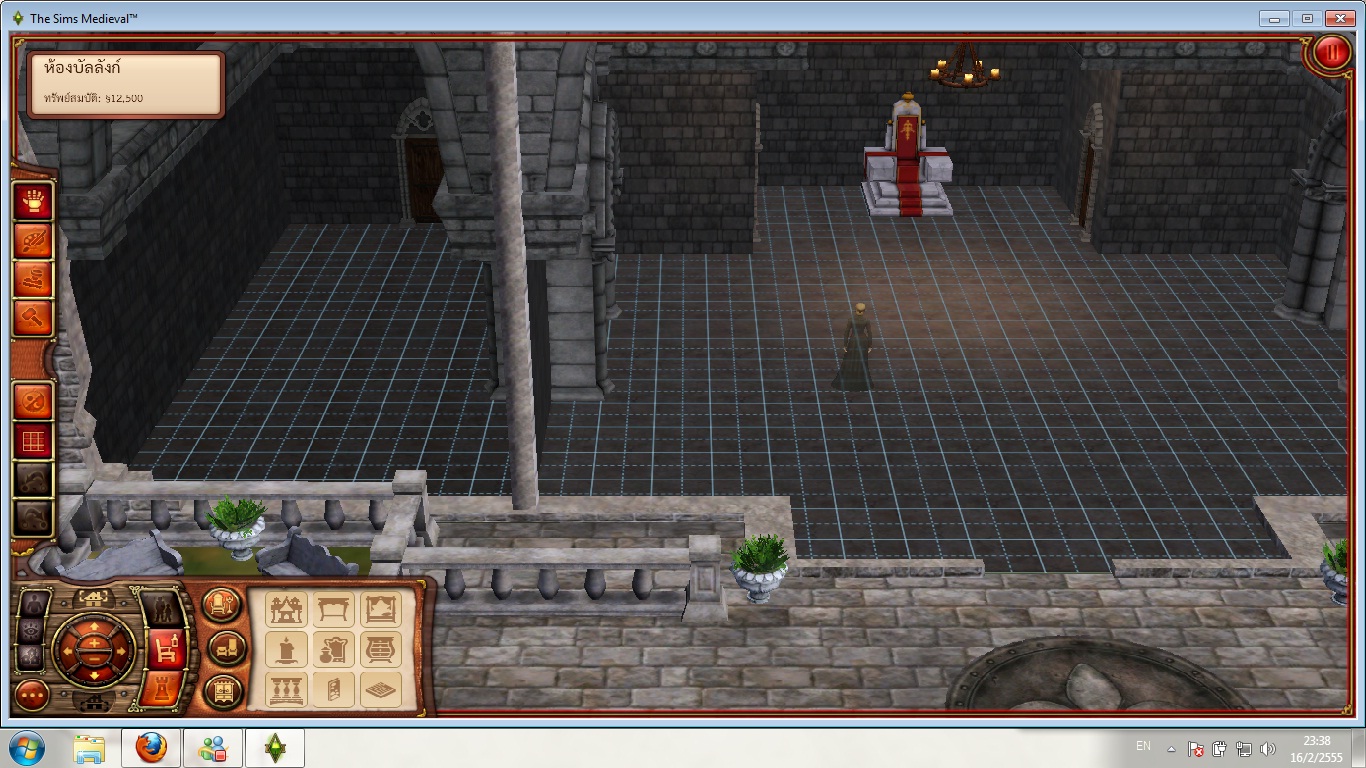Pick the sledgehammer demolish tool
Viewport: 1366px width, 768px height.
35,319
